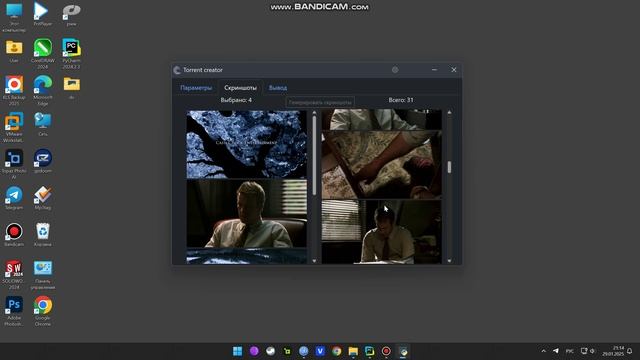Click the Torrent creator taskbar icon

[403, 351]
